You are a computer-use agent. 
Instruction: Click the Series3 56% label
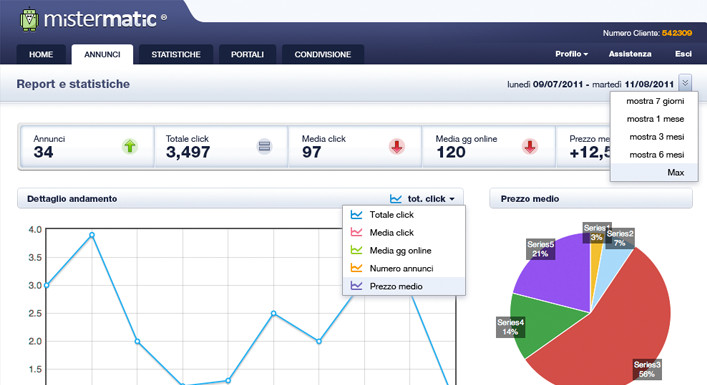pyautogui.click(x=647, y=369)
